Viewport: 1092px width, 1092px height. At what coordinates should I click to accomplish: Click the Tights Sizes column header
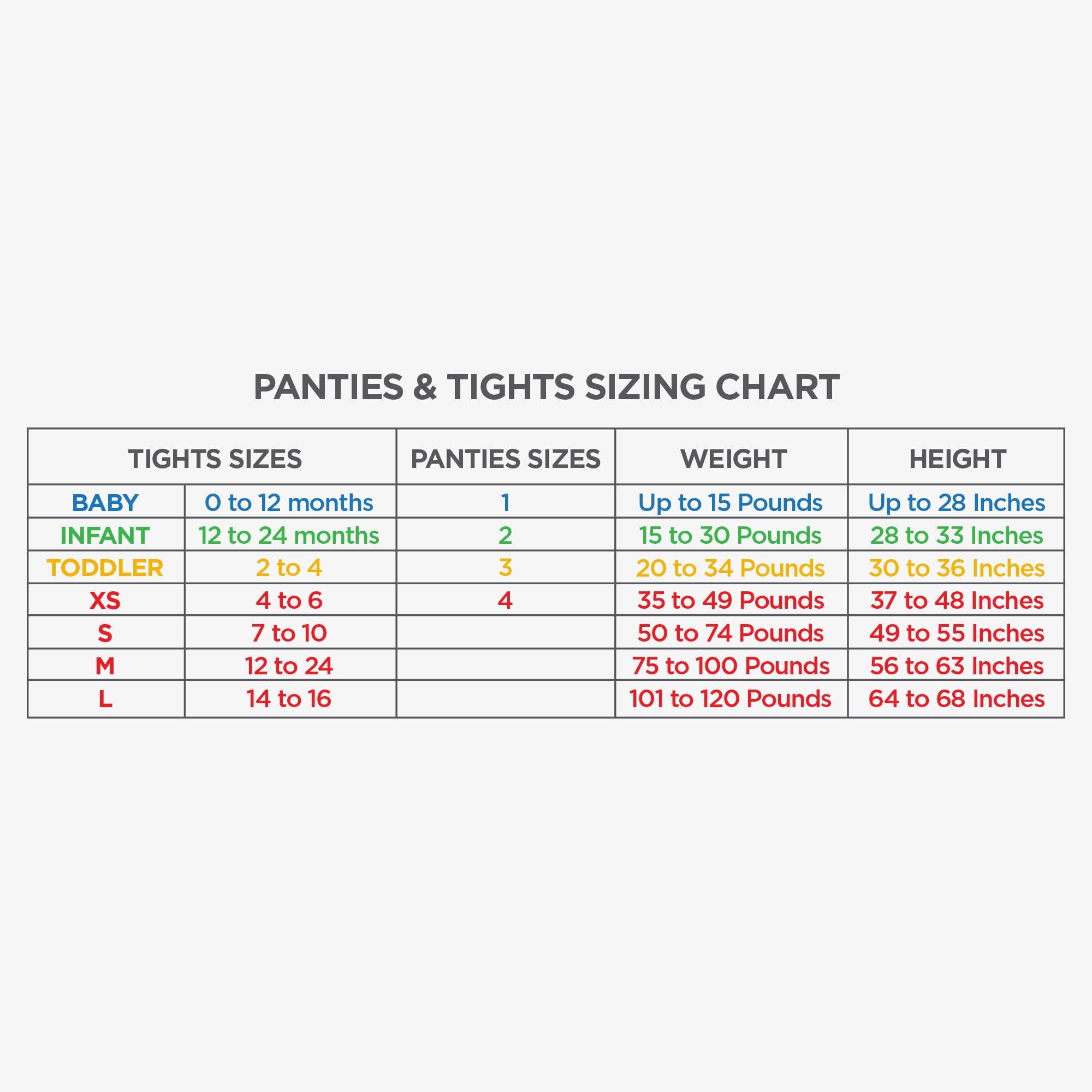215,459
